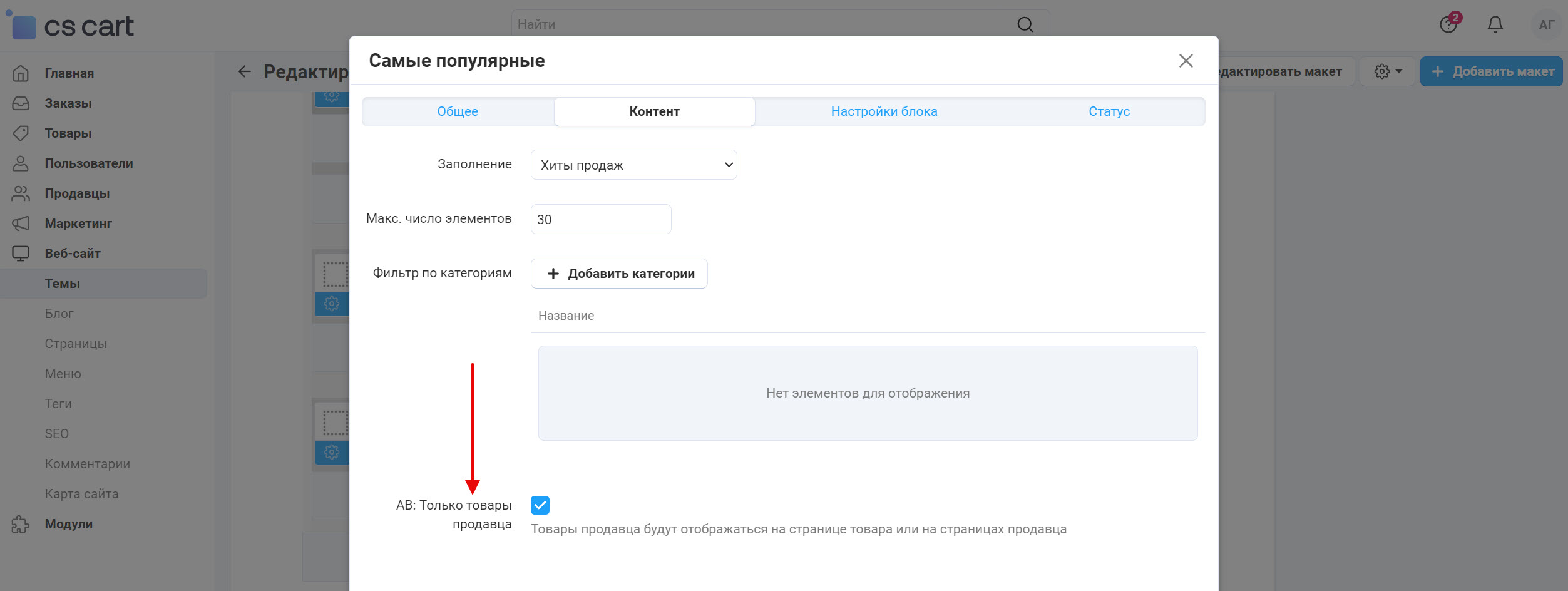Open the Заполнение dropdown showing Хиты продаж

click(x=633, y=164)
